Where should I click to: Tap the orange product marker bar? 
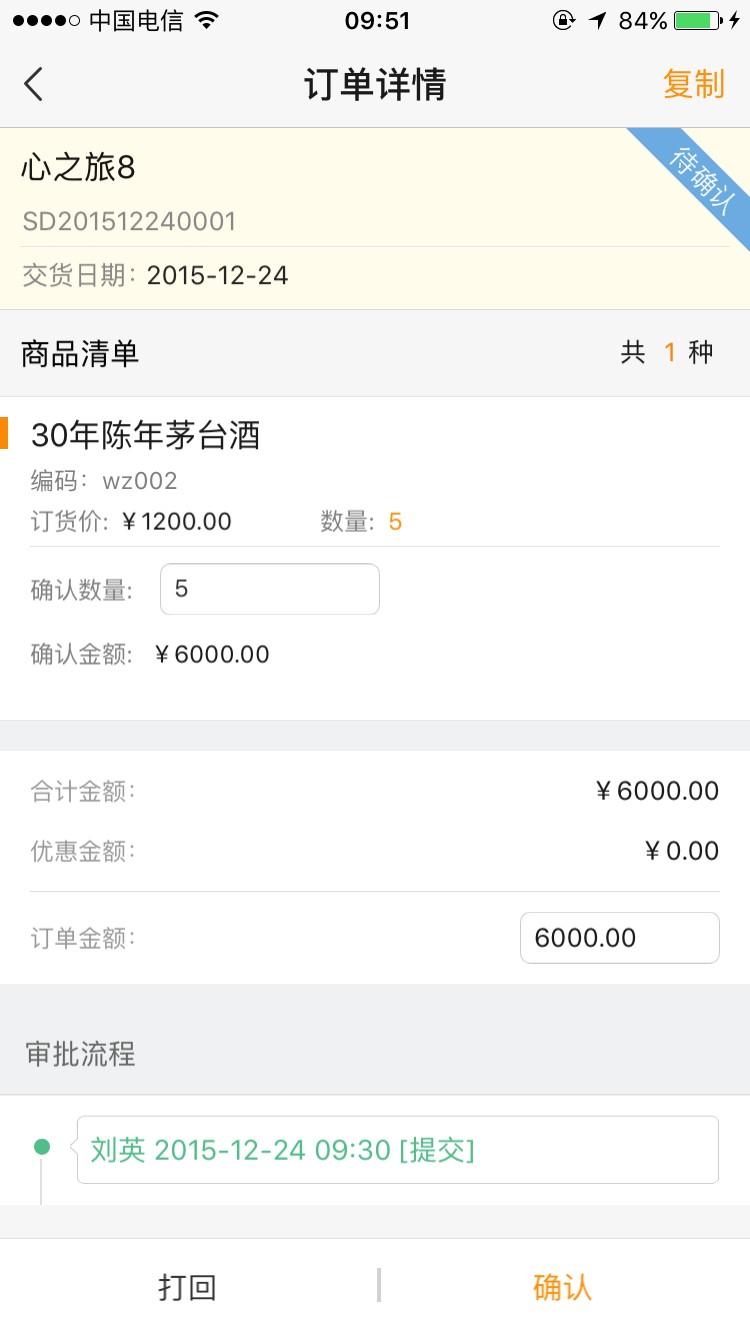(4, 433)
